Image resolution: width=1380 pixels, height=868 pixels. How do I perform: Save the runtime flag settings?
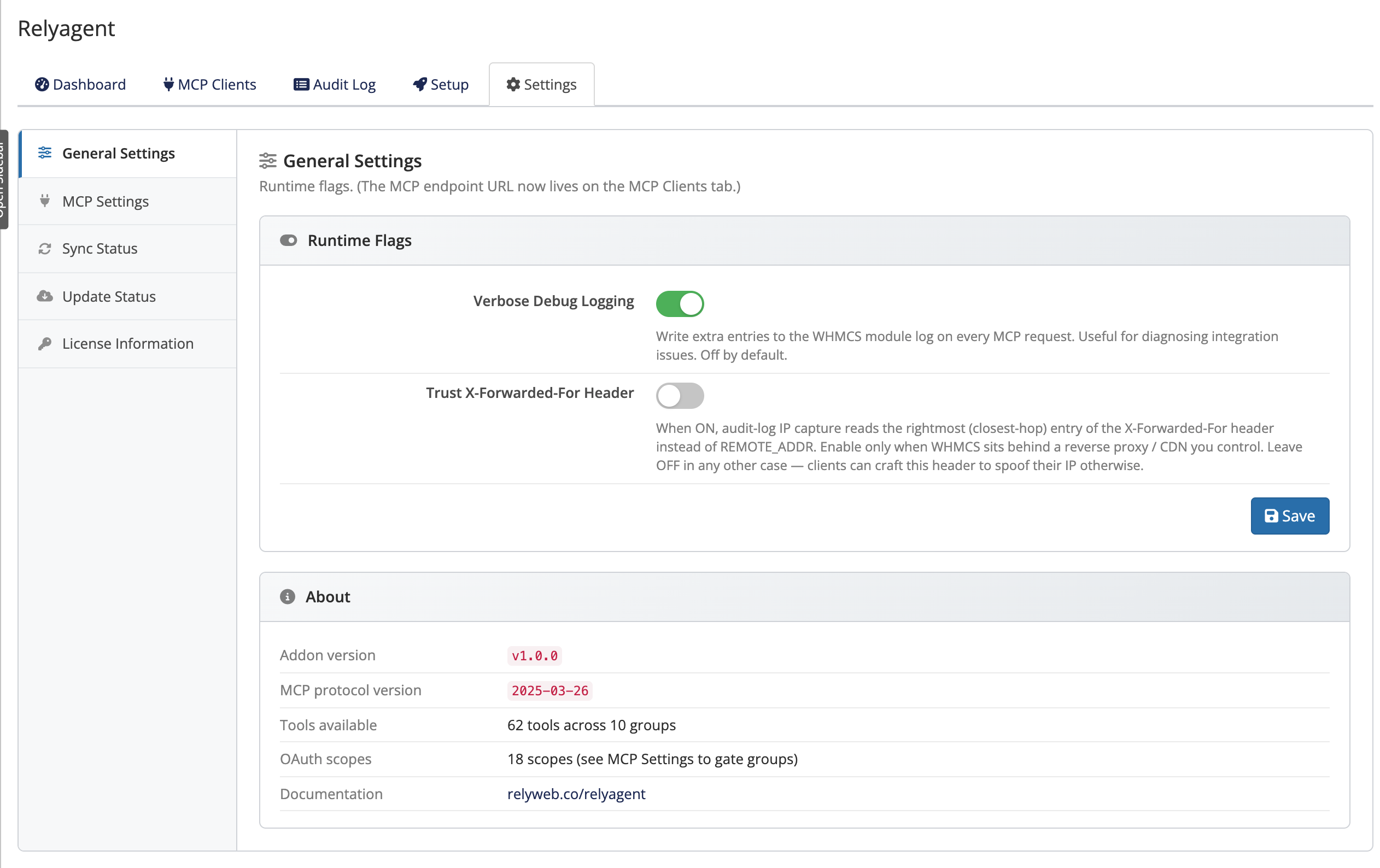[x=1289, y=515]
